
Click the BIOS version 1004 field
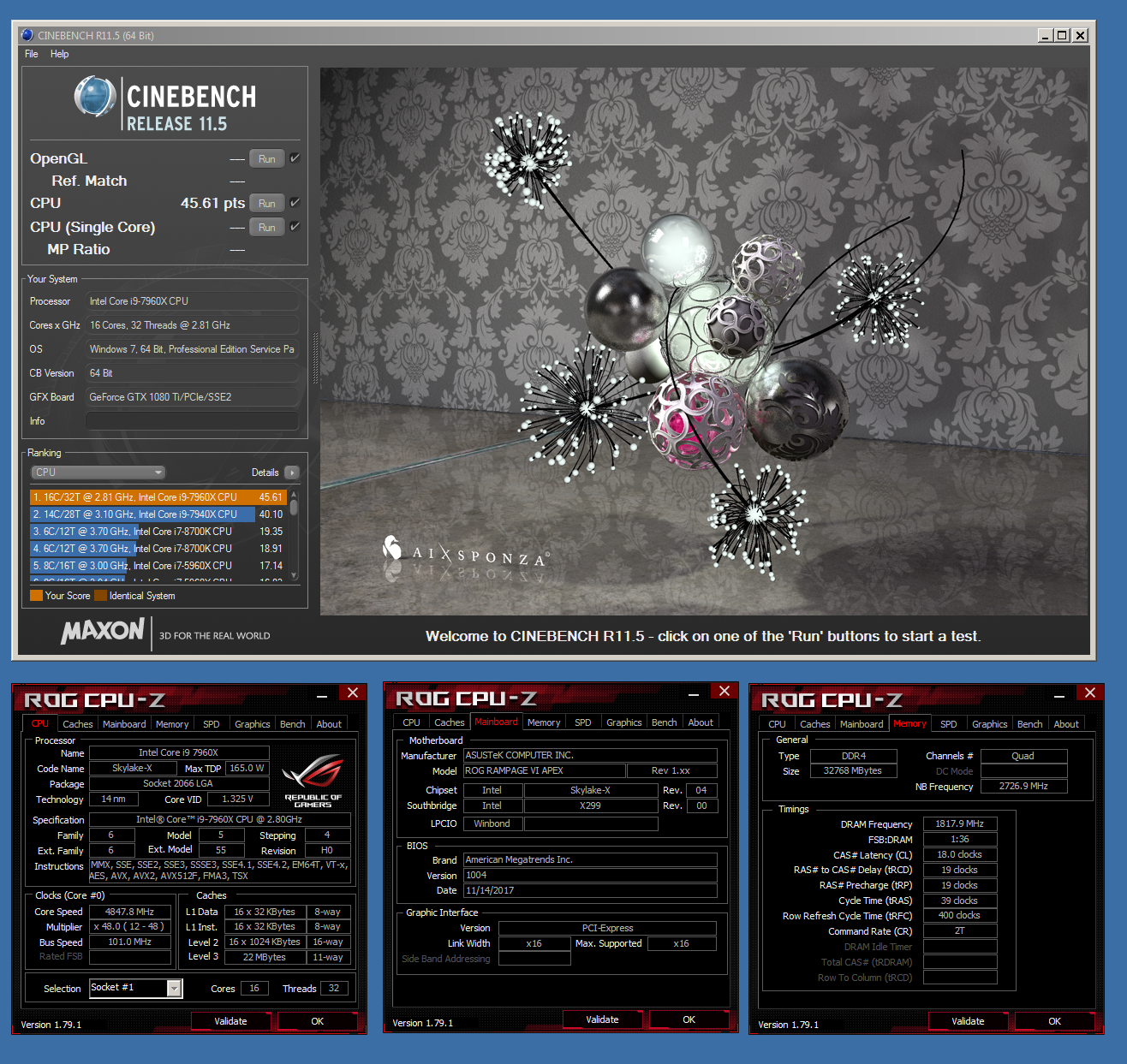click(x=590, y=875)
